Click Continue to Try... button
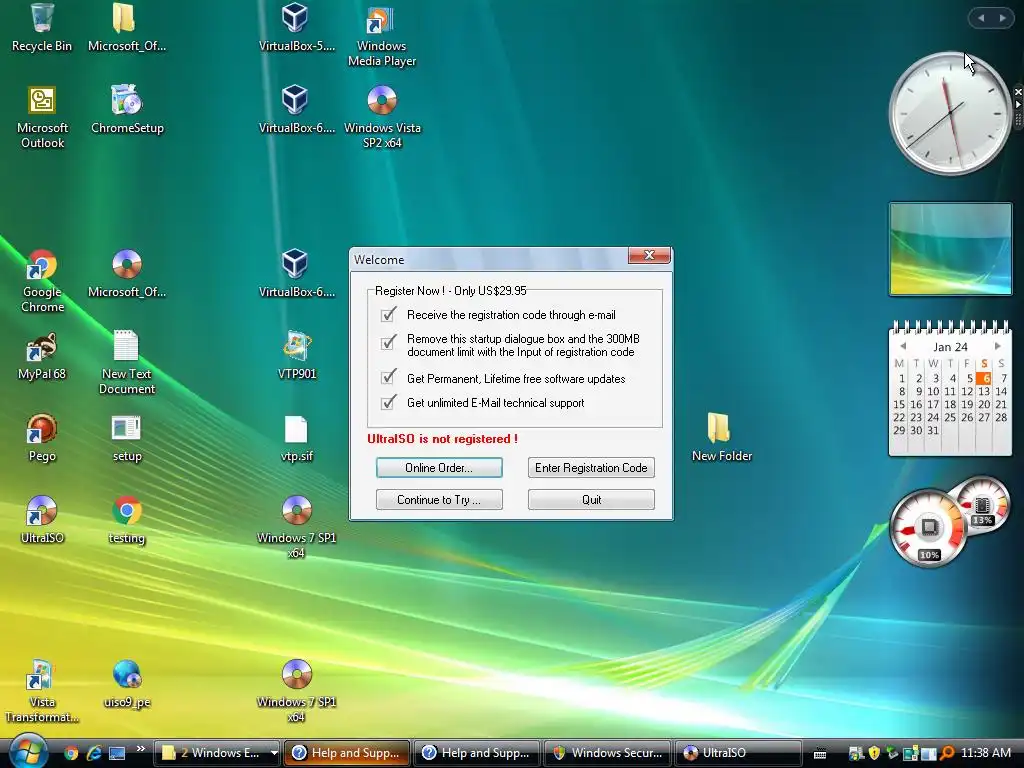 click(439, 500)
